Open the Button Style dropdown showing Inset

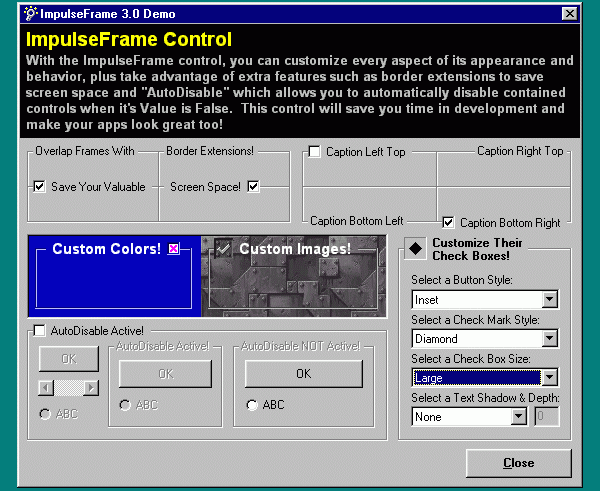coord(549,299)
